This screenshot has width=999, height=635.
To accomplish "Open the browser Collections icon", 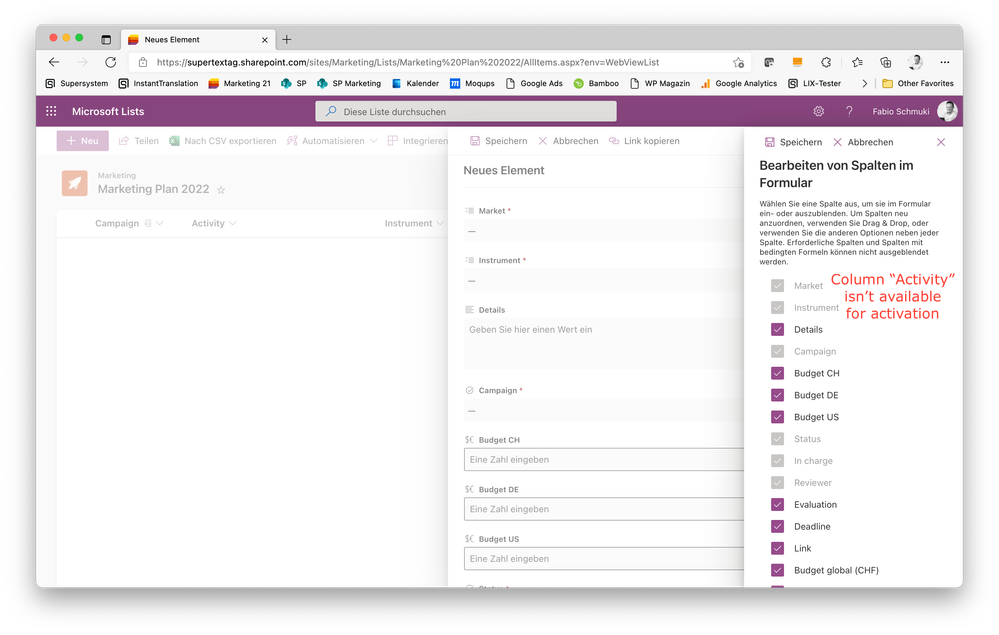I will 886,62.
